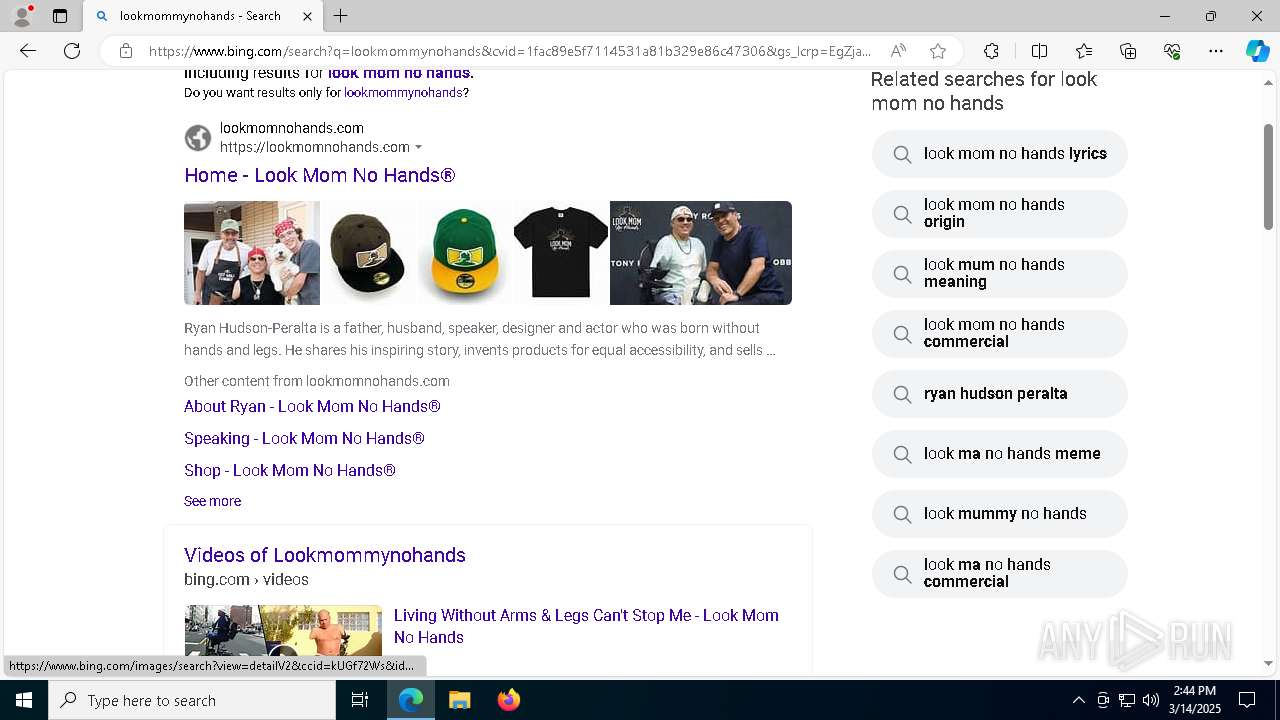
Task: Open the group photo with dog thumbnail
Action: [252, 253]
